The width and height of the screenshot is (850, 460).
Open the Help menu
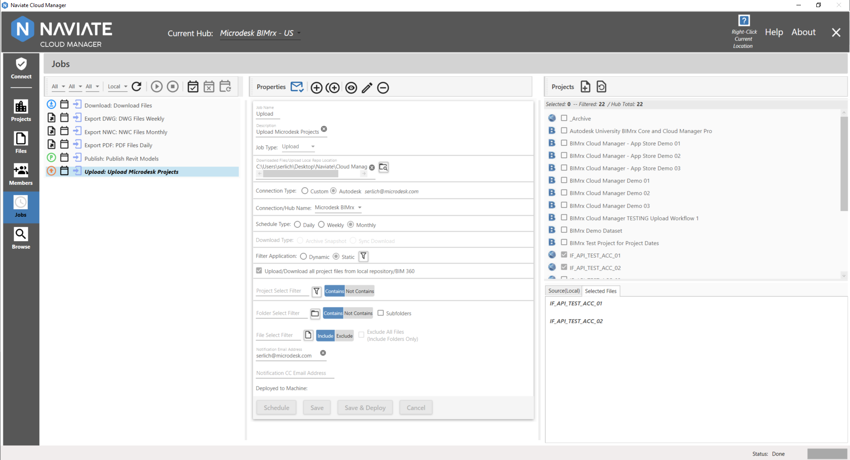(x=774, y=33)
